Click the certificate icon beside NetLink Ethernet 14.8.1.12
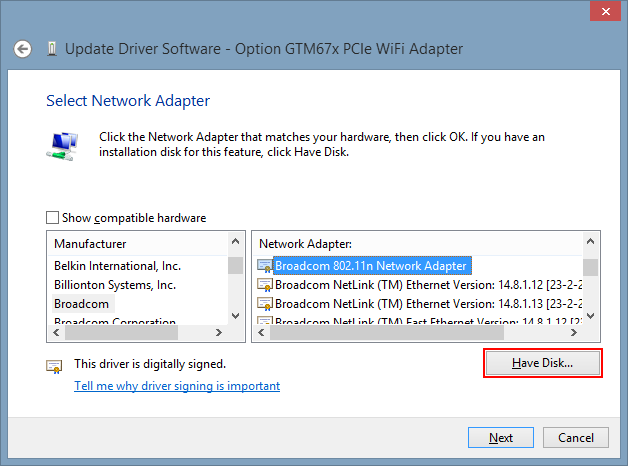The width and height of the screenshot is (628, 466). (265, 285)
